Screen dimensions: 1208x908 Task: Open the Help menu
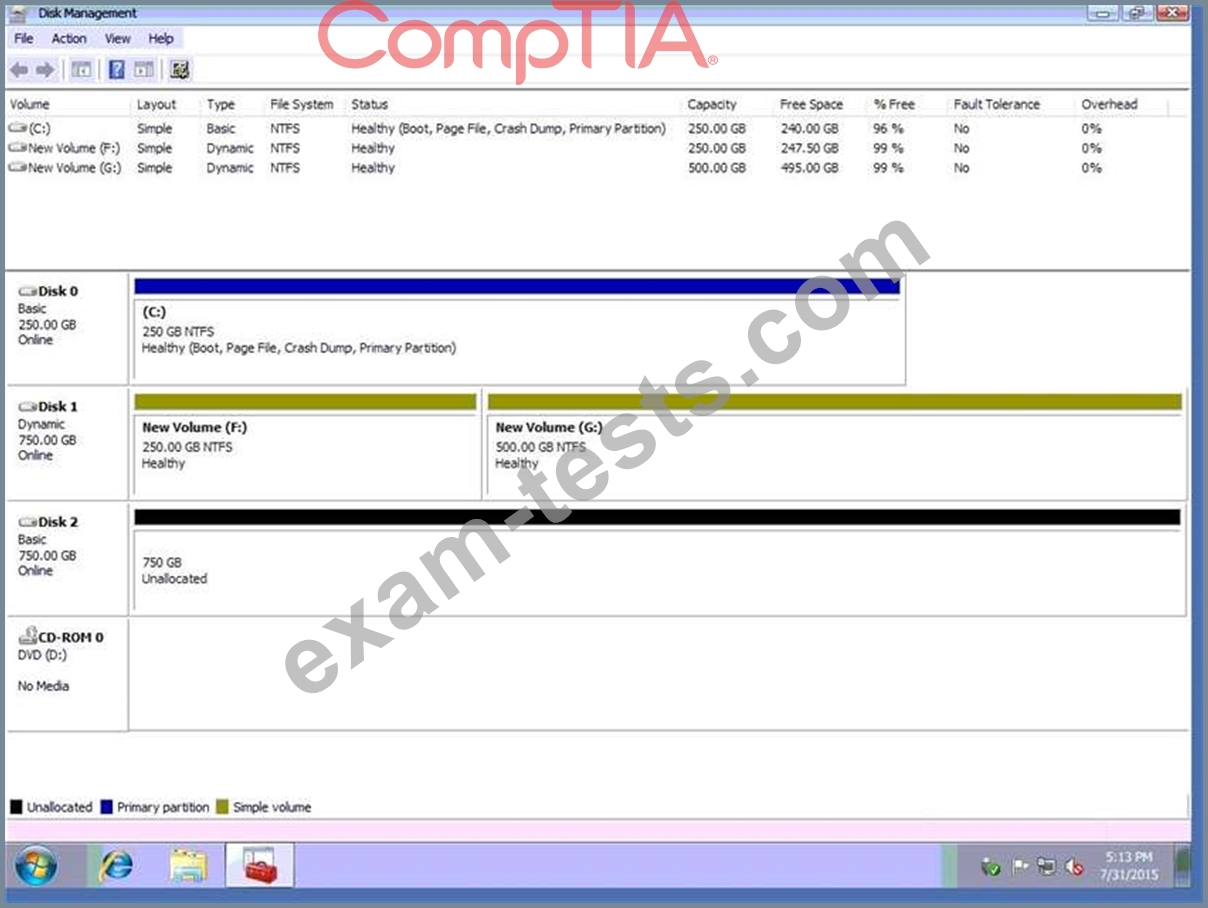(161, 38)
